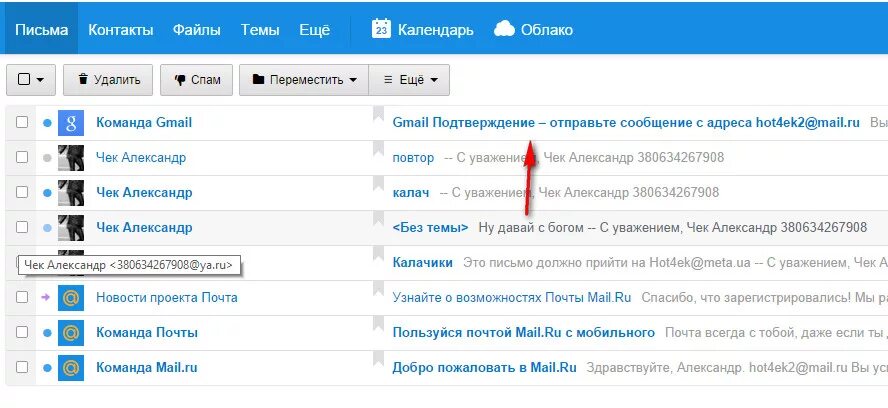Open the калач message subject

point(411,193)
